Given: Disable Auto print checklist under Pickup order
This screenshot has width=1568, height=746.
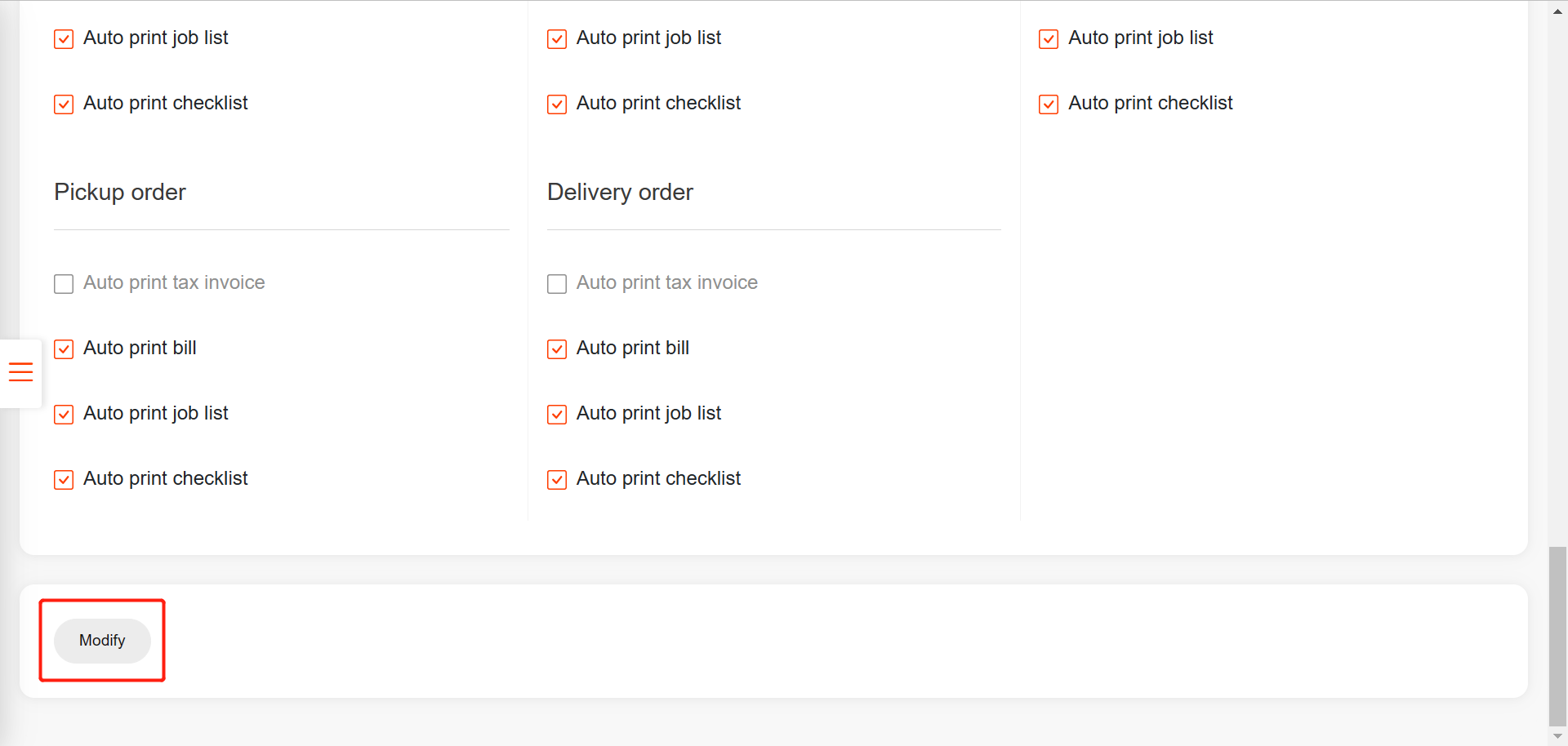Looking at the screenshot, I should 64,479.
